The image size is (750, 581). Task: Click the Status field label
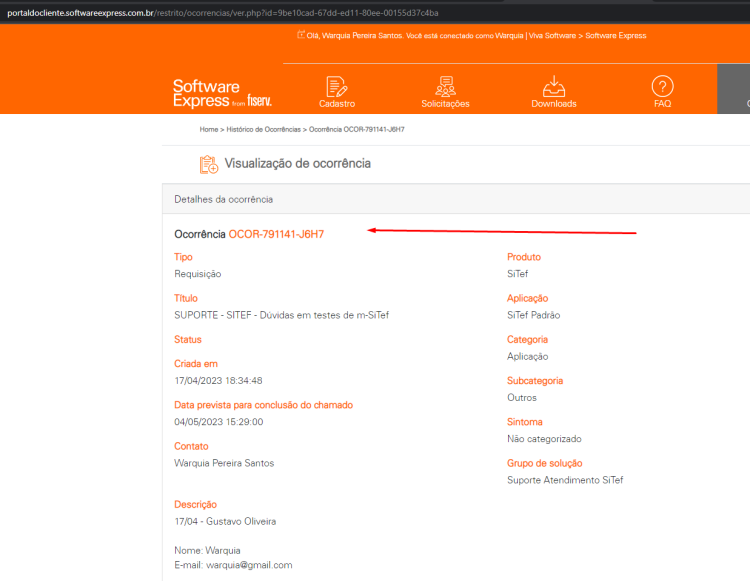188,340
